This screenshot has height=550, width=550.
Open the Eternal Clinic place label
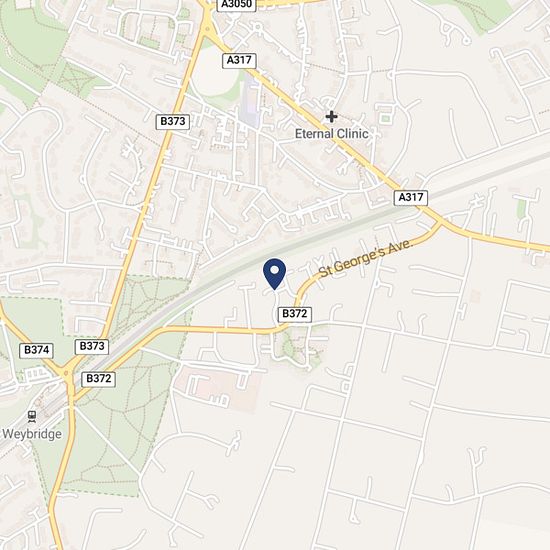click(331, 134)
